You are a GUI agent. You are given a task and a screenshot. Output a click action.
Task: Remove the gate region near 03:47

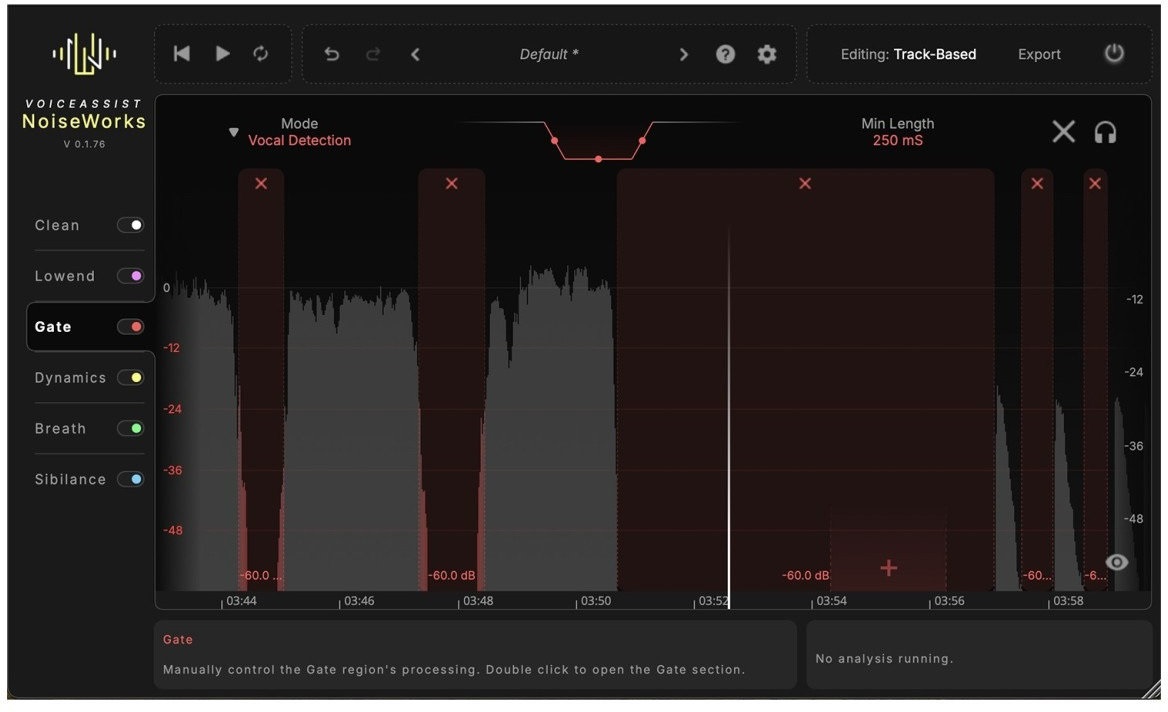click(451, 183)
